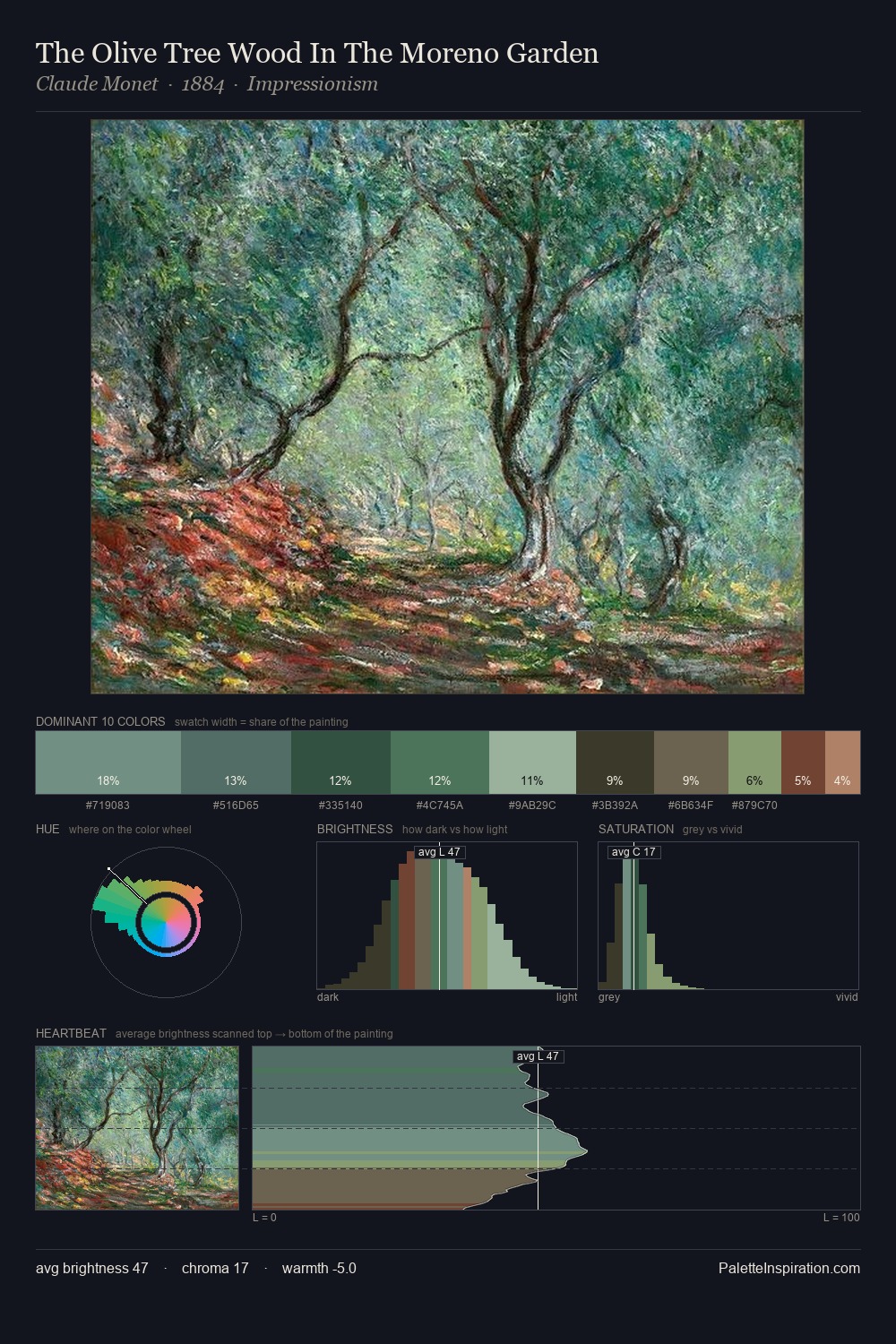Select the reddish-brown swatch labeled 5%
This screenshot has width=896, height=1344.
pos(803,762)
